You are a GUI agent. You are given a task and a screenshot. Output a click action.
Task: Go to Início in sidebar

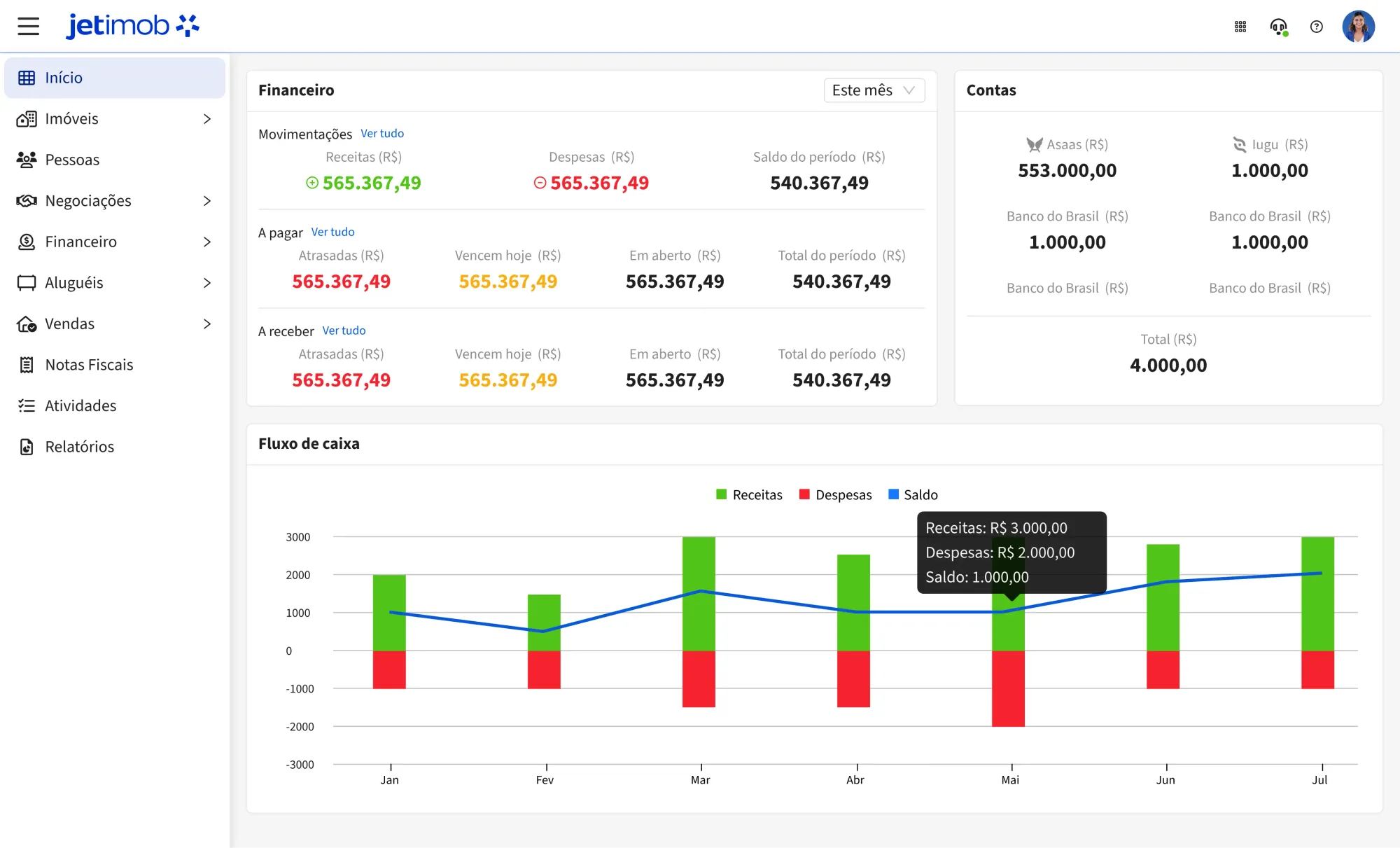point(115,78)
